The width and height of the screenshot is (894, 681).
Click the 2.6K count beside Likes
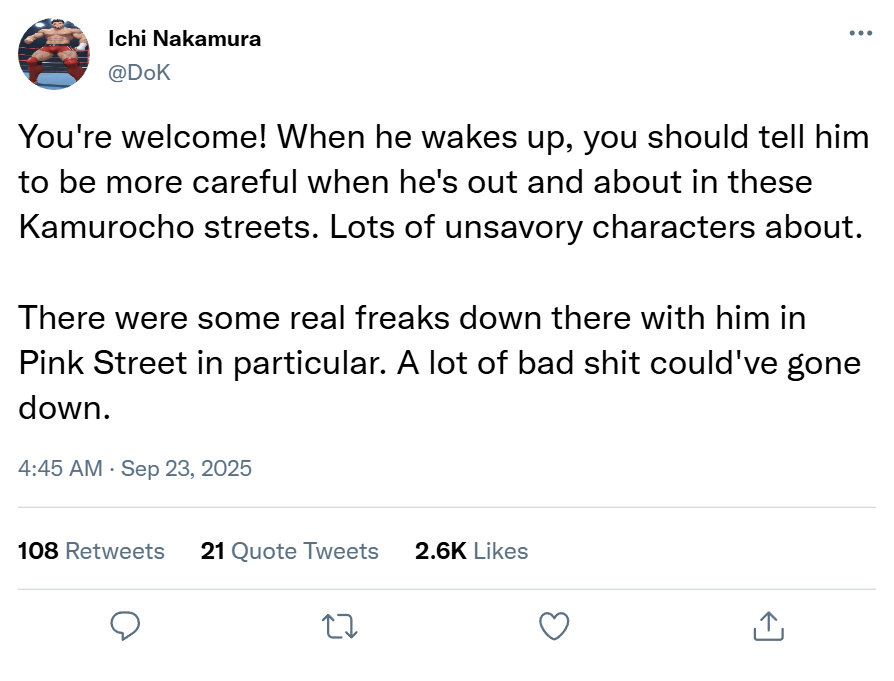click(x=440, y=550)
